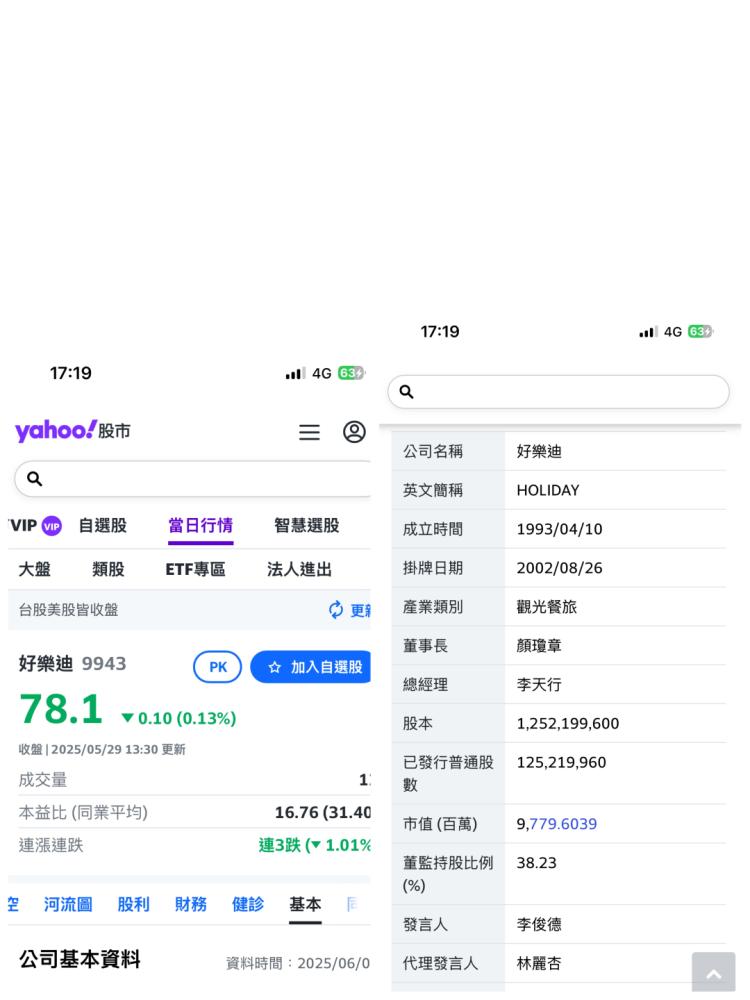750x1000 pixels.
Task: Select the 基本 stock tab
Action: [x=305, y=904]
